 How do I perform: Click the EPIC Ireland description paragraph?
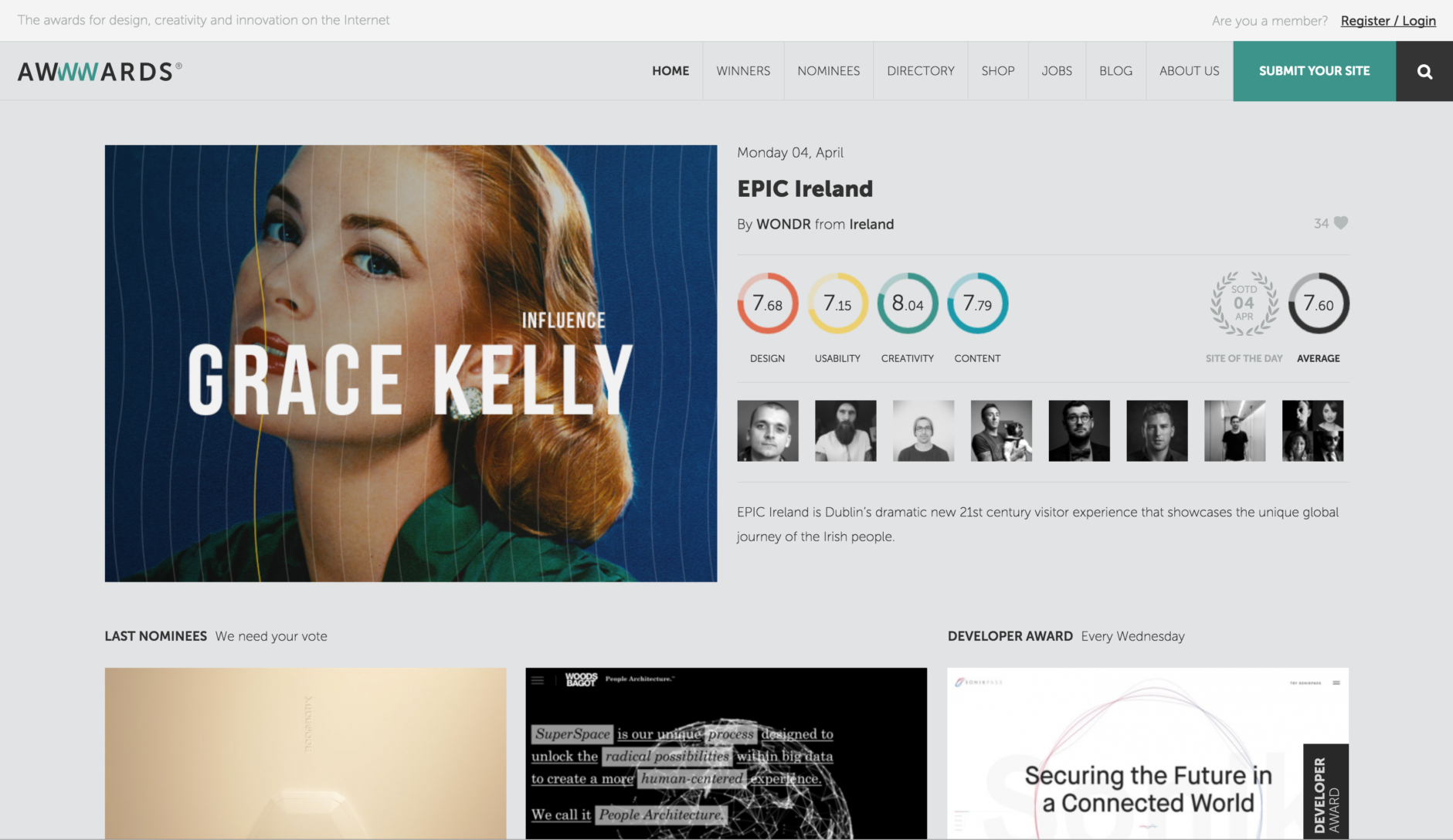(x=1038, y=524)
